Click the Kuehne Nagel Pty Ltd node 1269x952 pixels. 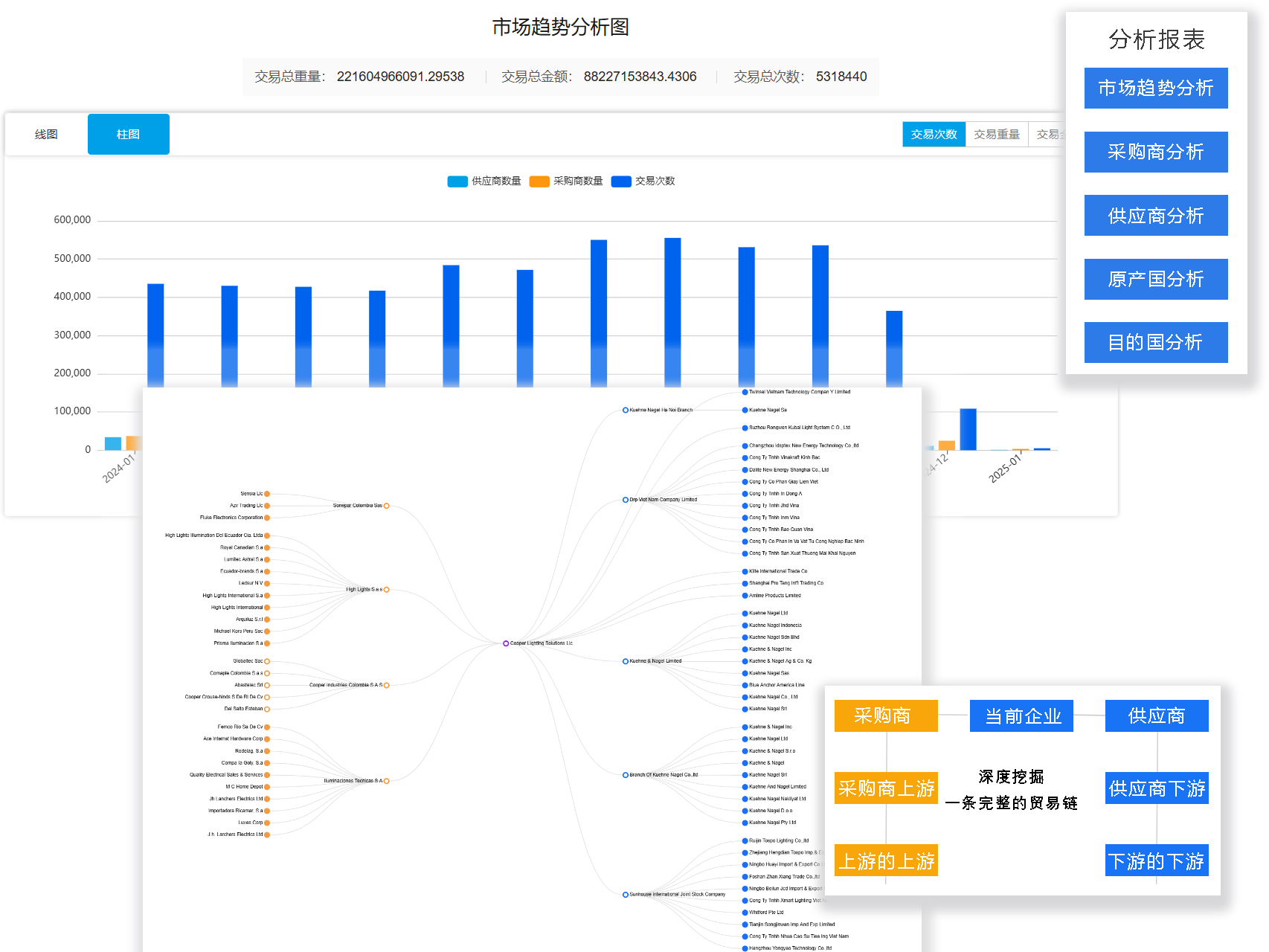[x=745, y=823]
